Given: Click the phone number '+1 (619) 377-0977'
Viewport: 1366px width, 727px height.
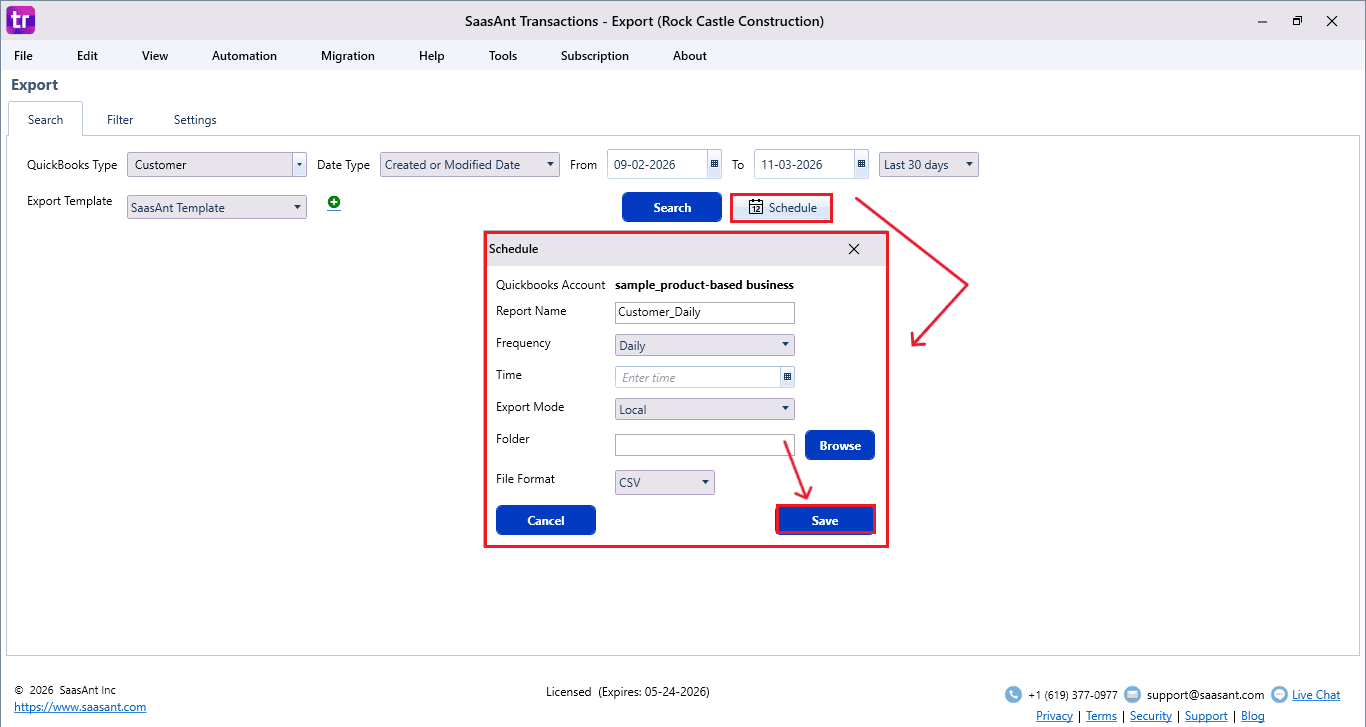Looking at the screenshot, I should (x=1073, y=695).
